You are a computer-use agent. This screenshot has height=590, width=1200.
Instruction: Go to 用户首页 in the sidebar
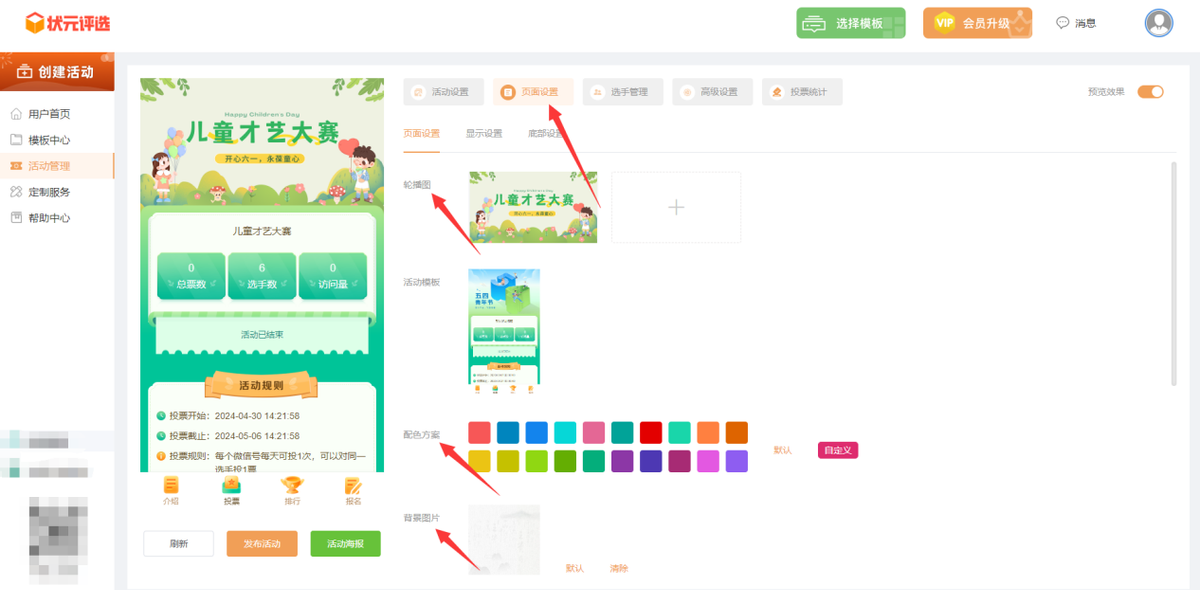pyautogui.click(x=48, y=114)
